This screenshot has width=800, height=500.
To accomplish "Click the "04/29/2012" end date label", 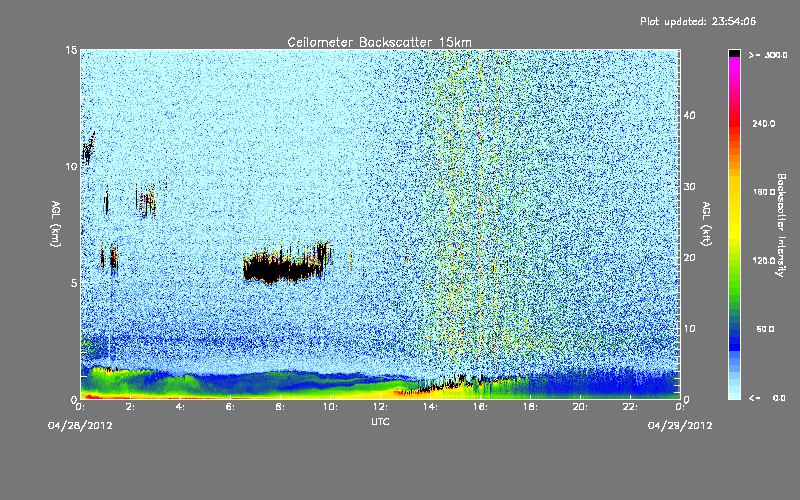I will coord(680,425).
